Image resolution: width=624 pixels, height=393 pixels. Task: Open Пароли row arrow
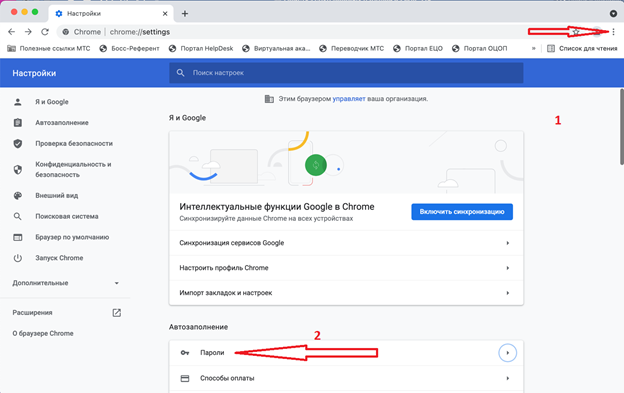point(507,353)
